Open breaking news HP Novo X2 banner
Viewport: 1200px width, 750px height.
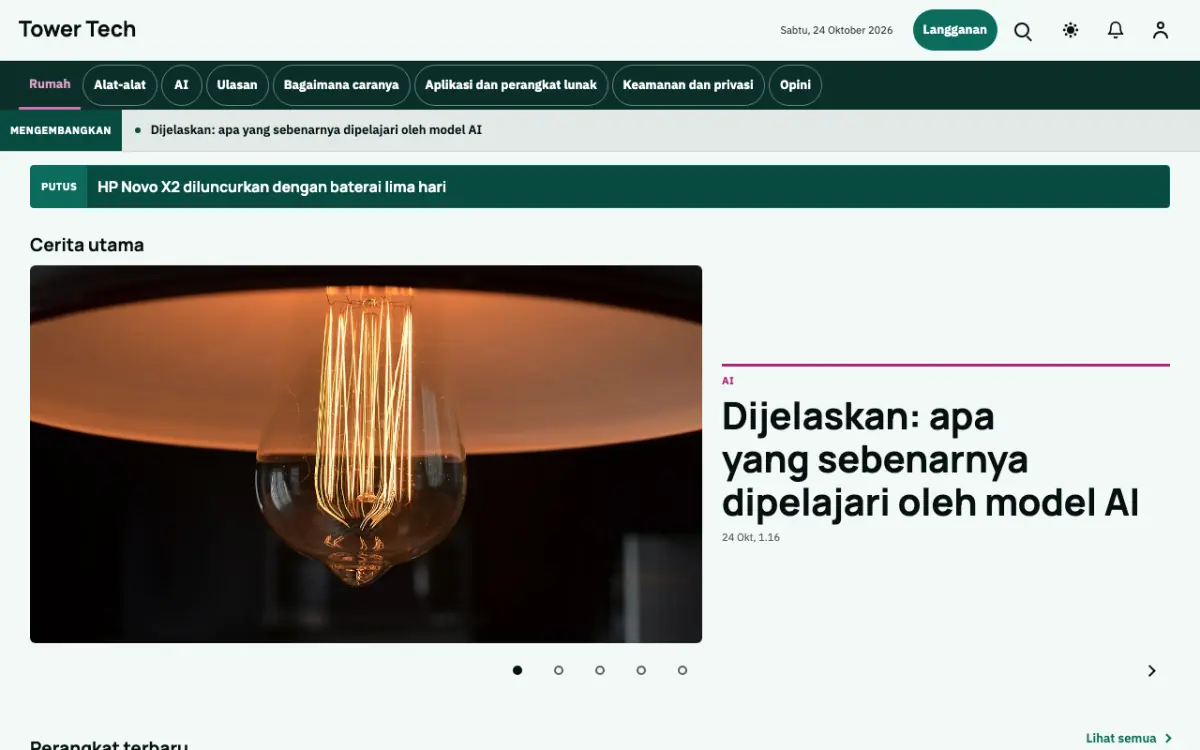(x=600, y=187)
